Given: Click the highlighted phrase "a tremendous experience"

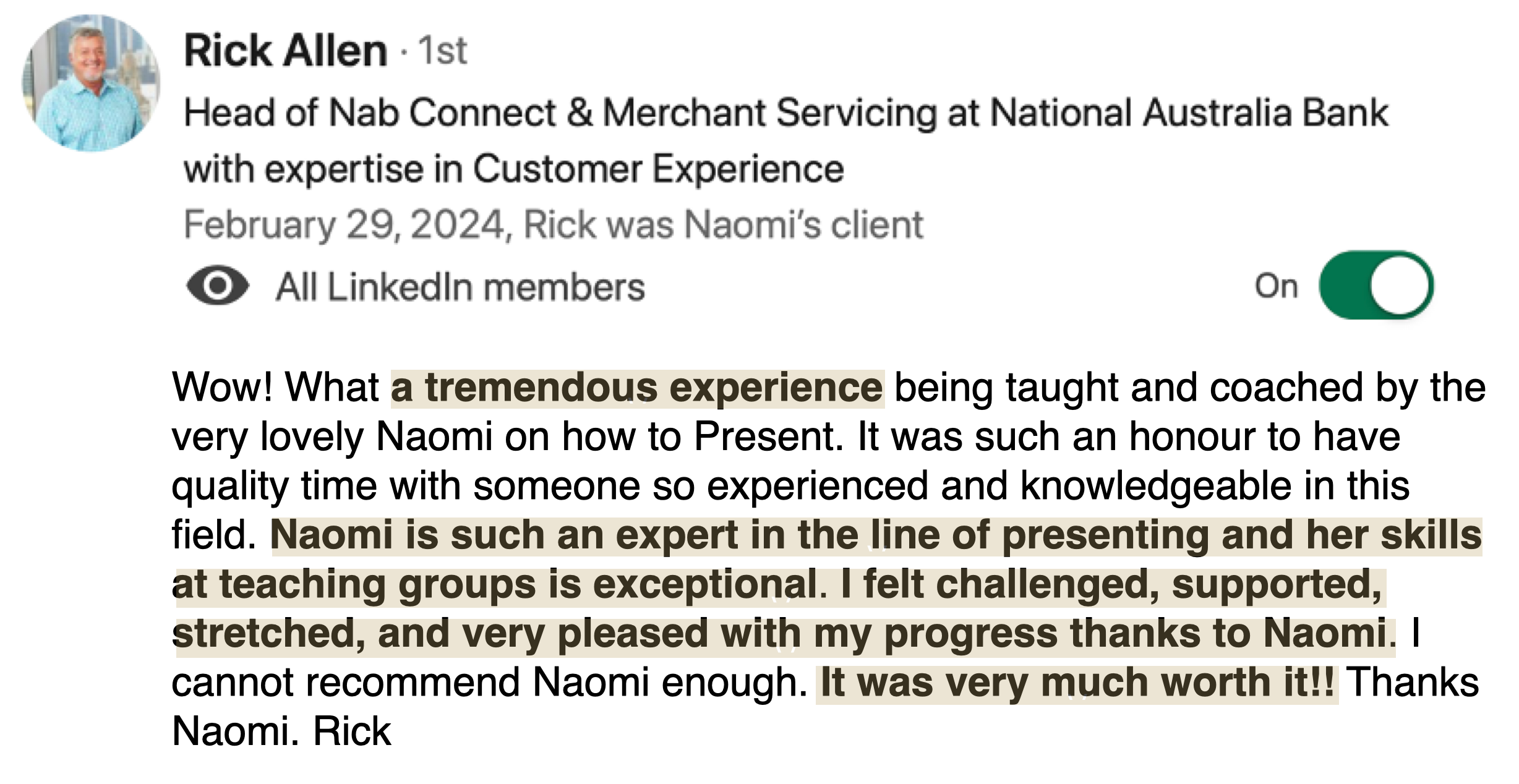Looking at the screenshot, I should (x=637, y=388).
